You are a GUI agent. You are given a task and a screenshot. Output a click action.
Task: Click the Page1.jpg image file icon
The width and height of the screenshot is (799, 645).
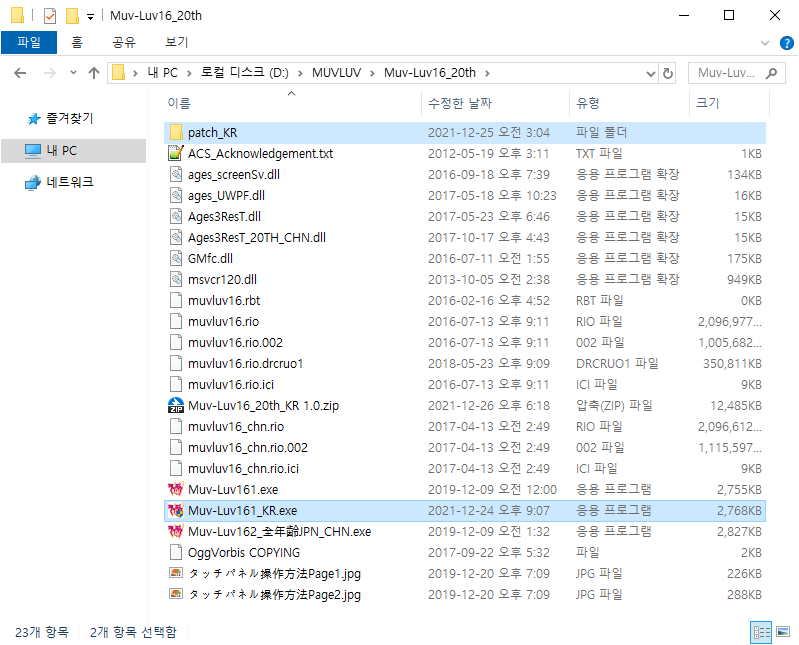[176, 573]
